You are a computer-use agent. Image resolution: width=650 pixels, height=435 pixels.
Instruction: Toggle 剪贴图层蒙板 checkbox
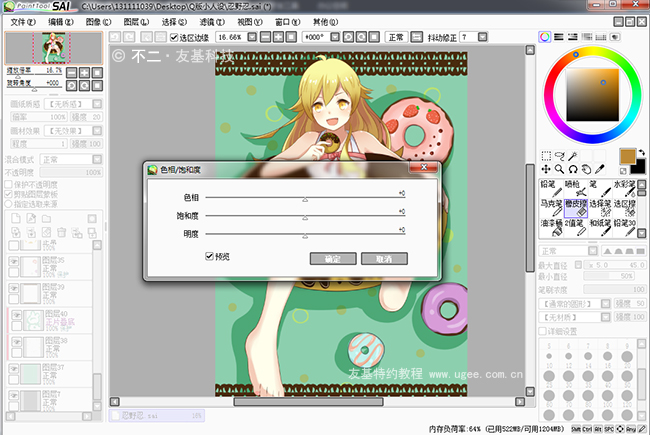click(x=8, y=194)
